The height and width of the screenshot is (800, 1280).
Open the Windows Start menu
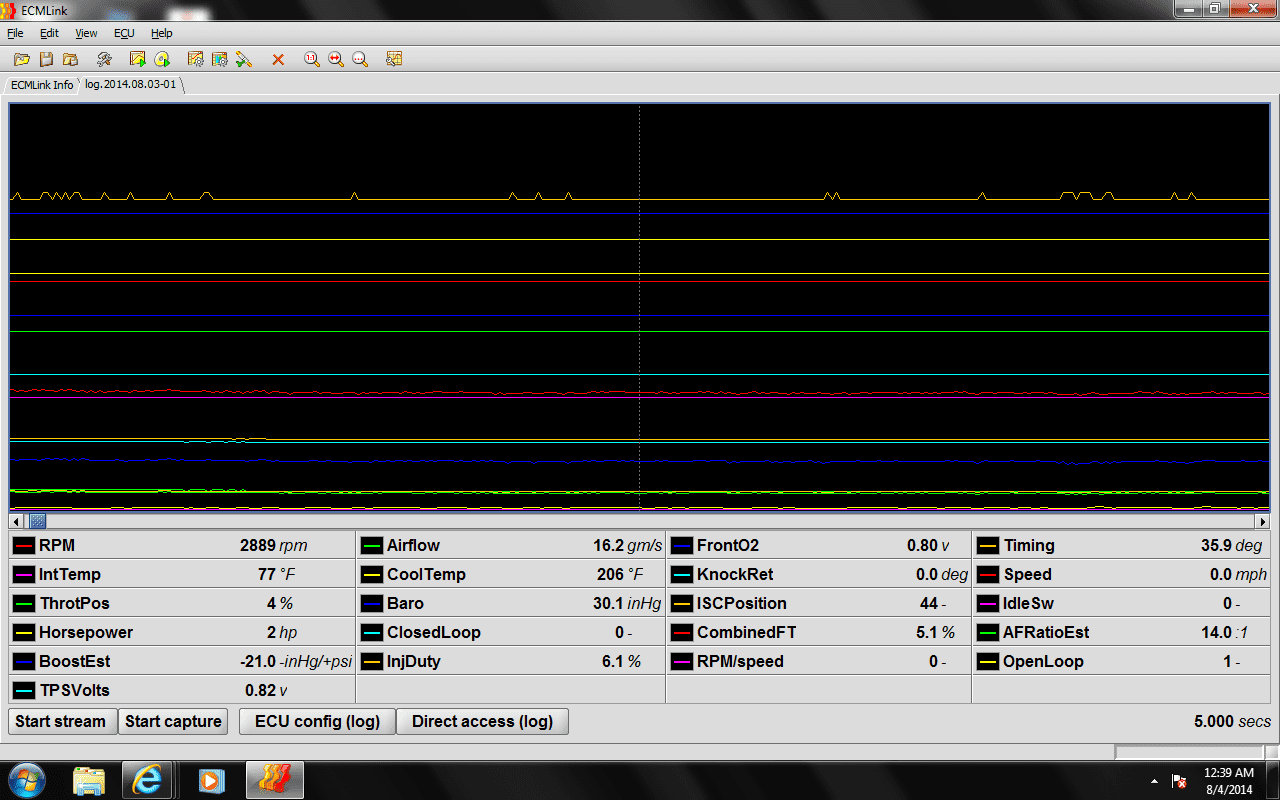pos(26,780)
